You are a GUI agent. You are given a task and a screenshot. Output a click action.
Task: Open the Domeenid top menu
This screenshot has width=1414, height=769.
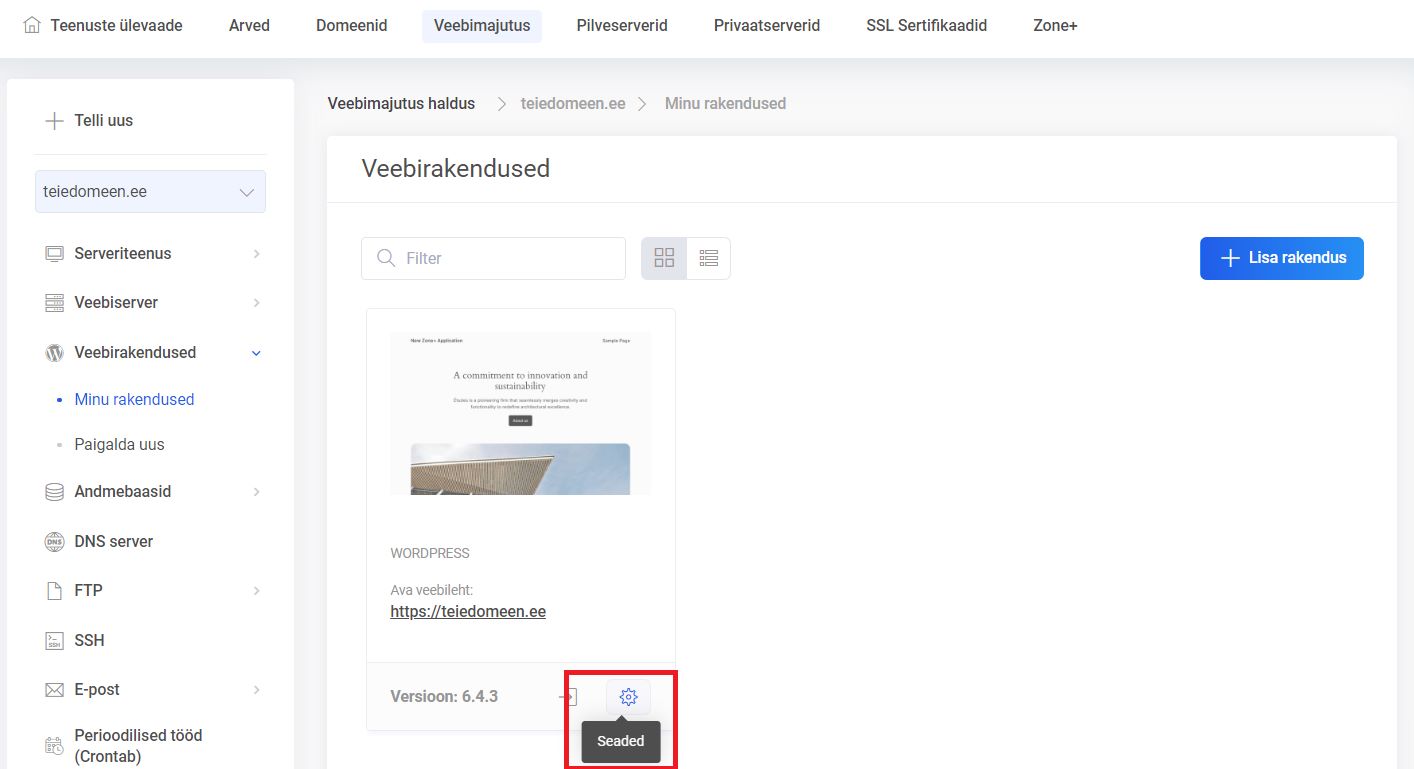pyautogui.click(x=351, y=25)
